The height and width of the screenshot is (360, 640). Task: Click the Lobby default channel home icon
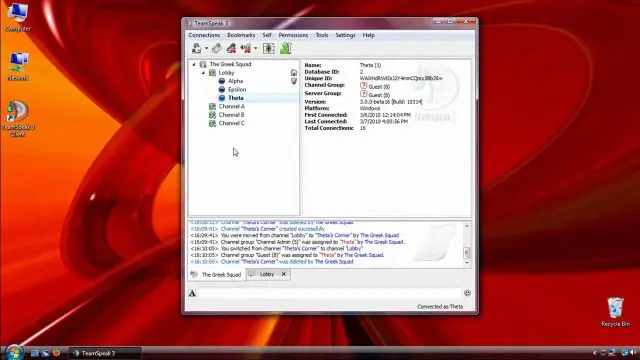point(294,73)
